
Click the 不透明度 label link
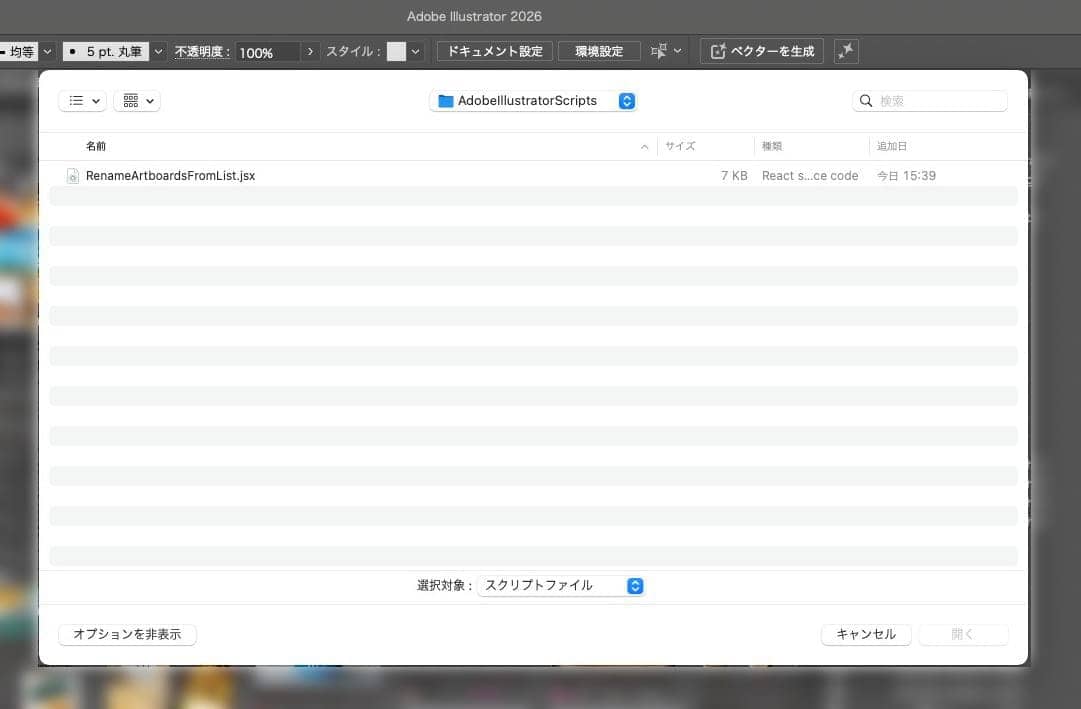pos(202,52)
